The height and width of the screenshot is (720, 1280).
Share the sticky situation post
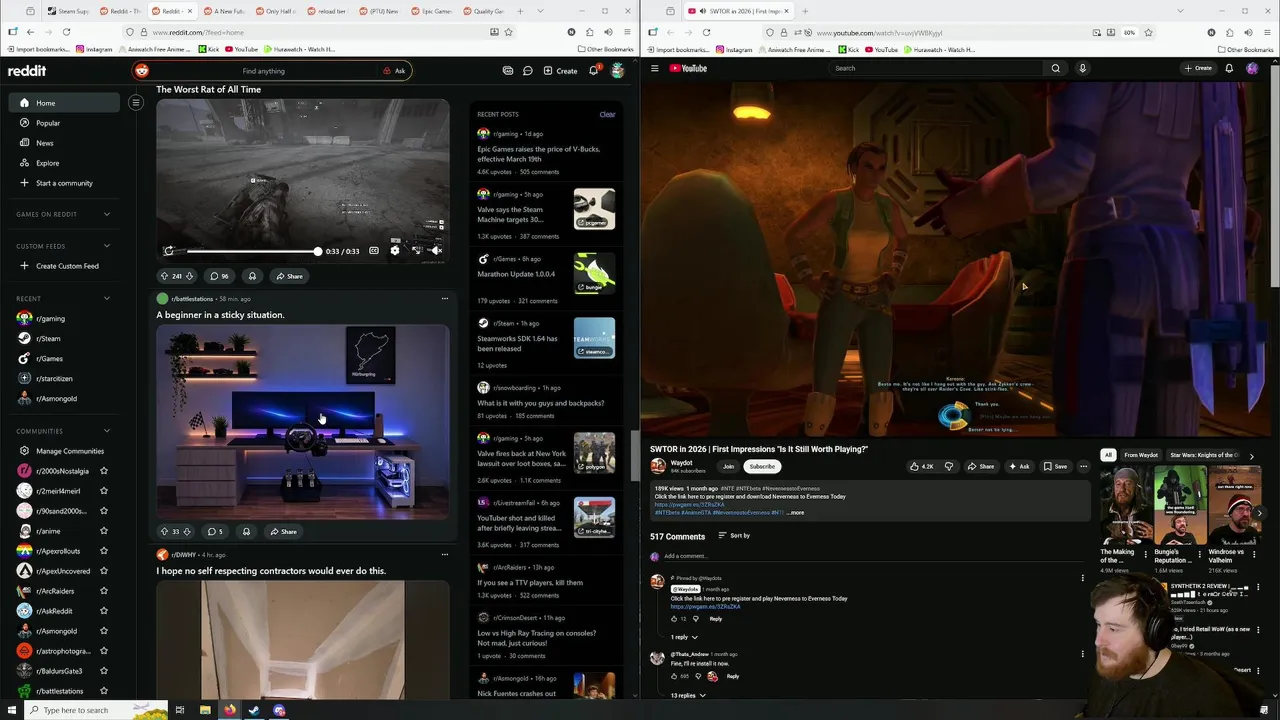coord(283,532)
